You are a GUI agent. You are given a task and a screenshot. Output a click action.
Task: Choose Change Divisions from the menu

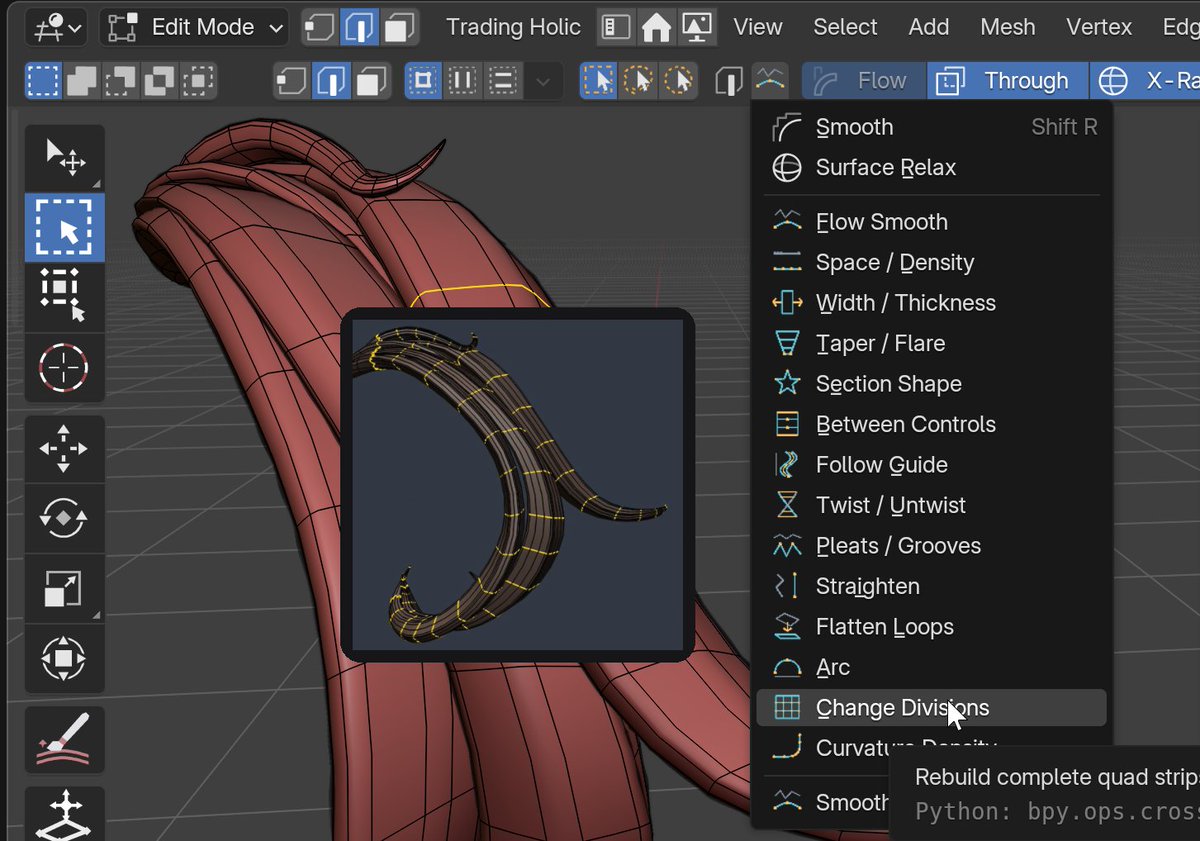pos(932,707)
